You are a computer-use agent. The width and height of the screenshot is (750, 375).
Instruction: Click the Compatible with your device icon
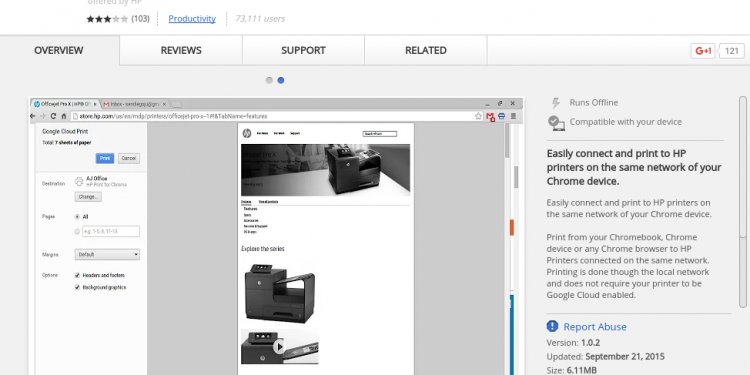coord(556,122)
